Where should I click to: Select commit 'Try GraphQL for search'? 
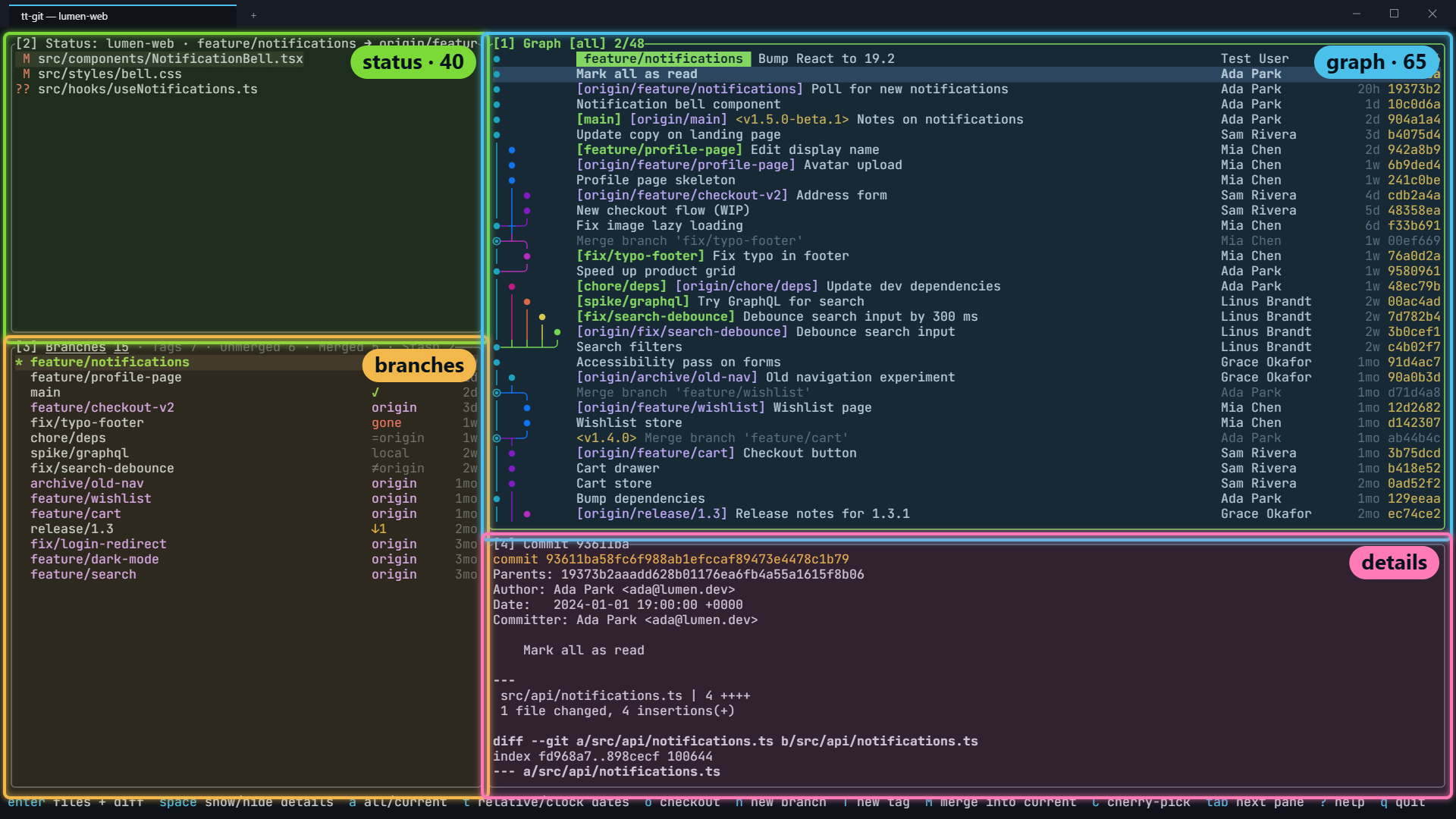967,301
